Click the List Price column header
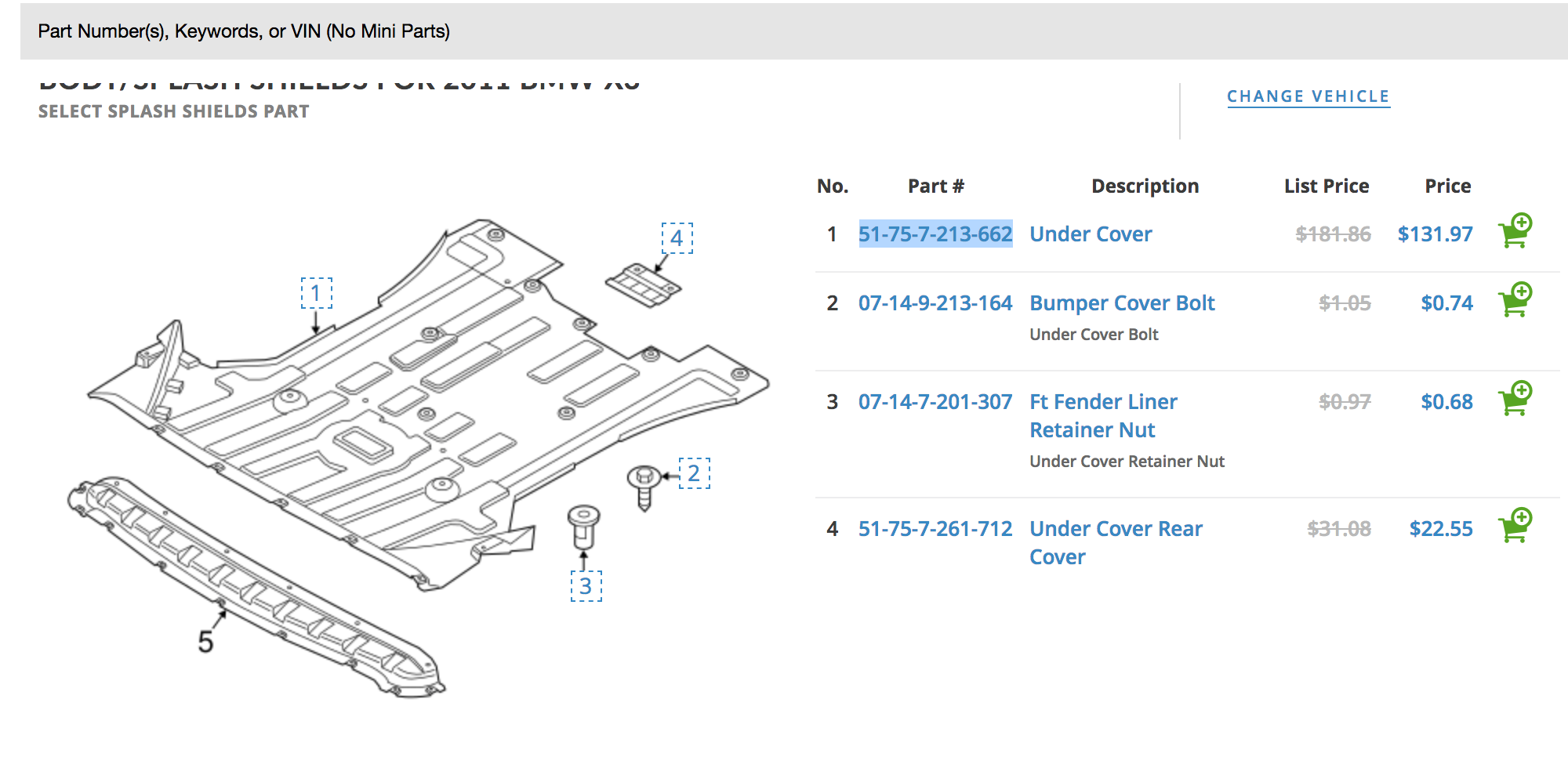The image size is (1568, 757). (x=1327, y=186)
